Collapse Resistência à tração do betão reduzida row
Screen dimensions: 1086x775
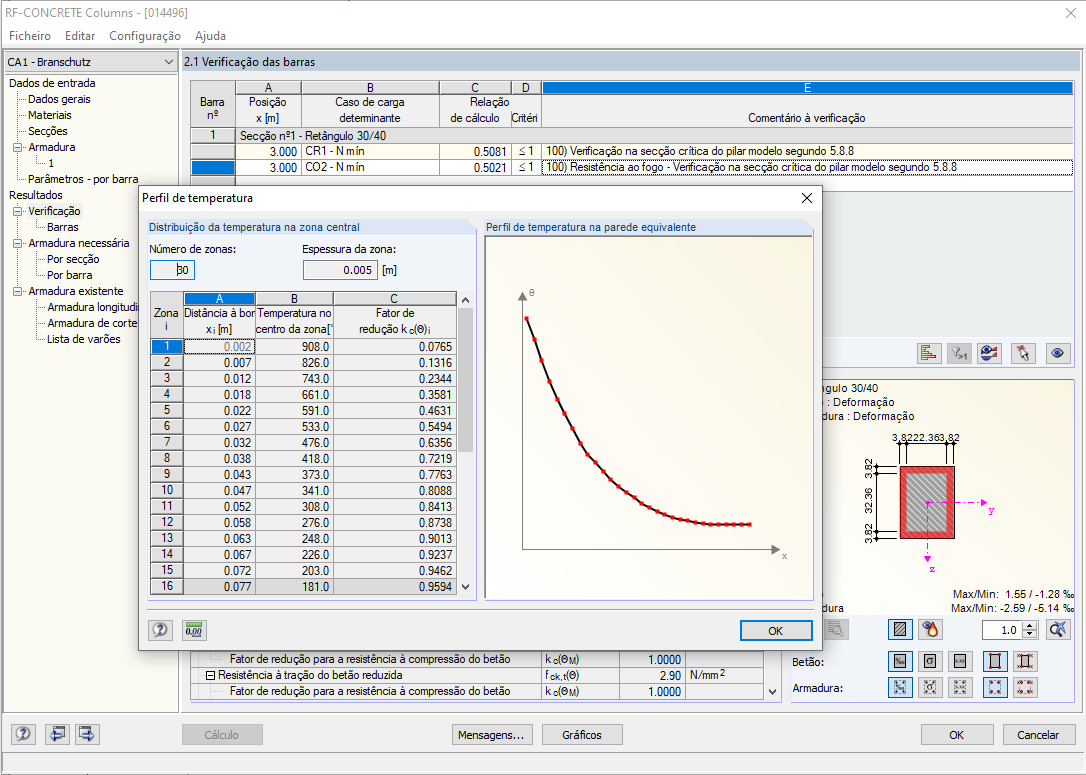click(210, 675)
